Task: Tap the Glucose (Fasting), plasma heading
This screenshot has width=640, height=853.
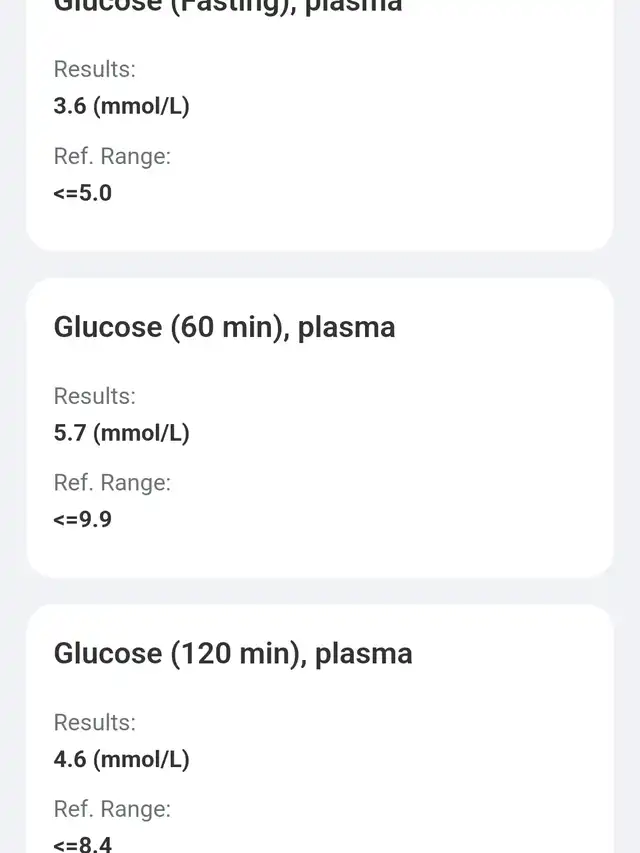Action: [228, 5]
